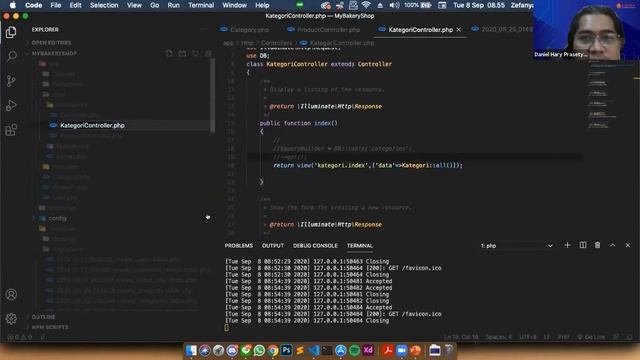This screenshot has height=360, width=640.
Task: Click New Folder icon in MYBAKERYSHOP header
Action: pyautogui.click(x=182, y=53)
